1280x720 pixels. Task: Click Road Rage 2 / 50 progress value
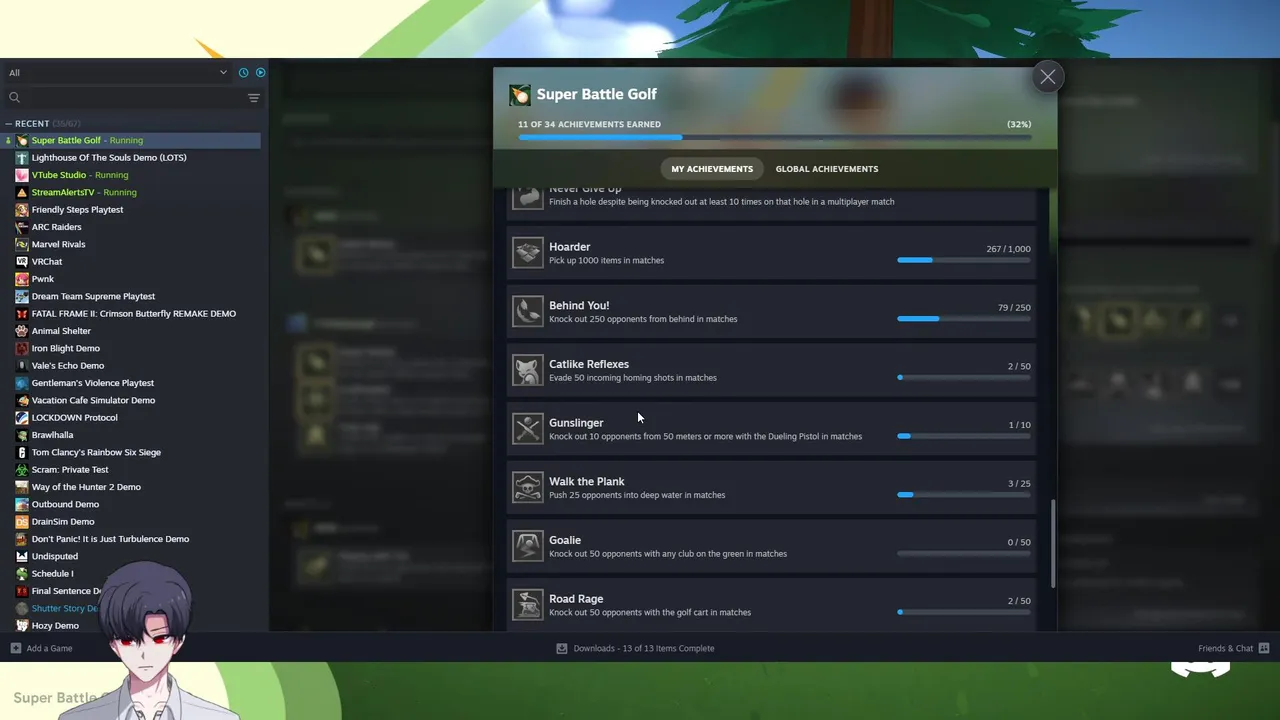[1019, 601]
